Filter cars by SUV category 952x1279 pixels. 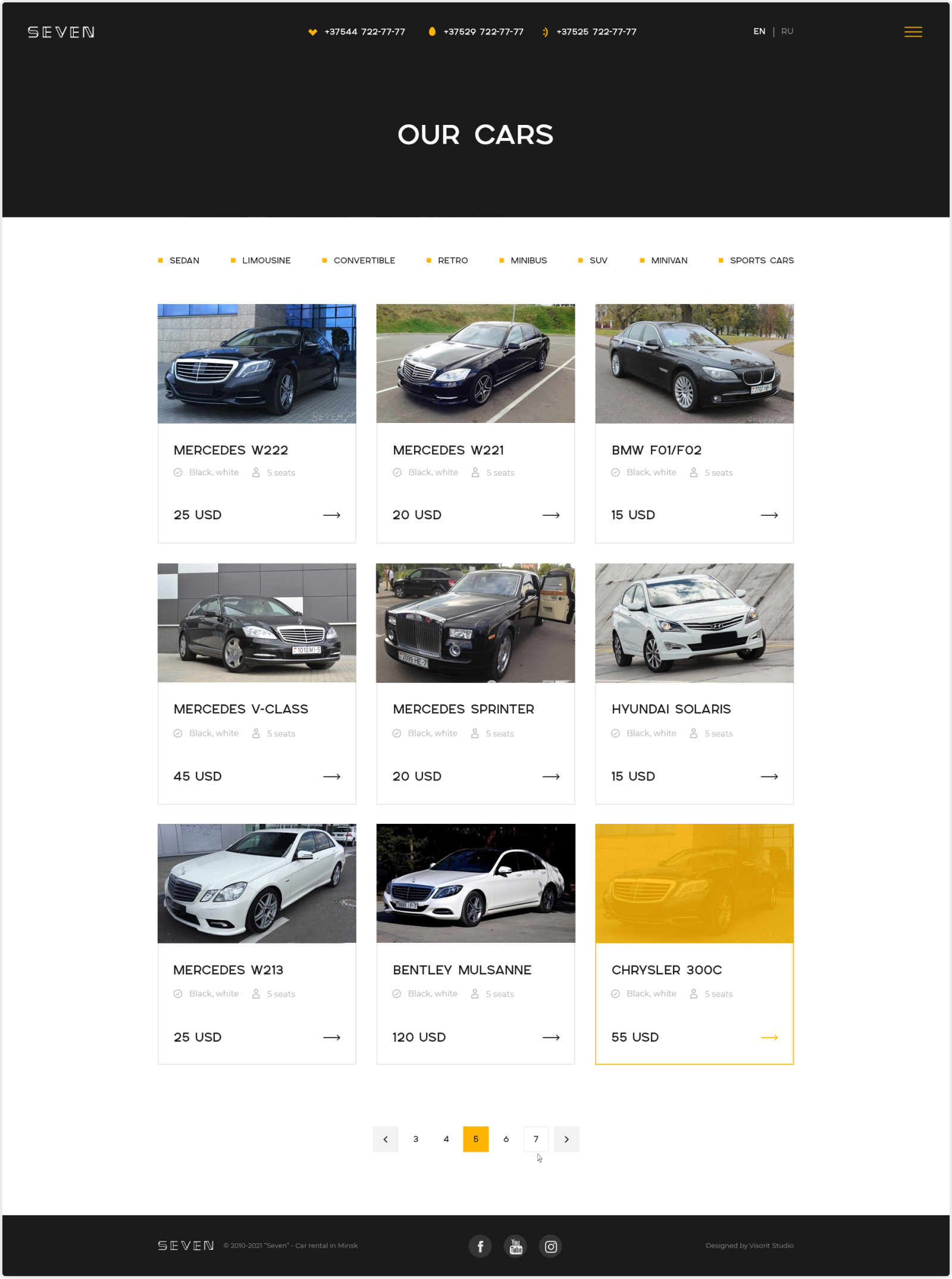click(x=593, y=261)
